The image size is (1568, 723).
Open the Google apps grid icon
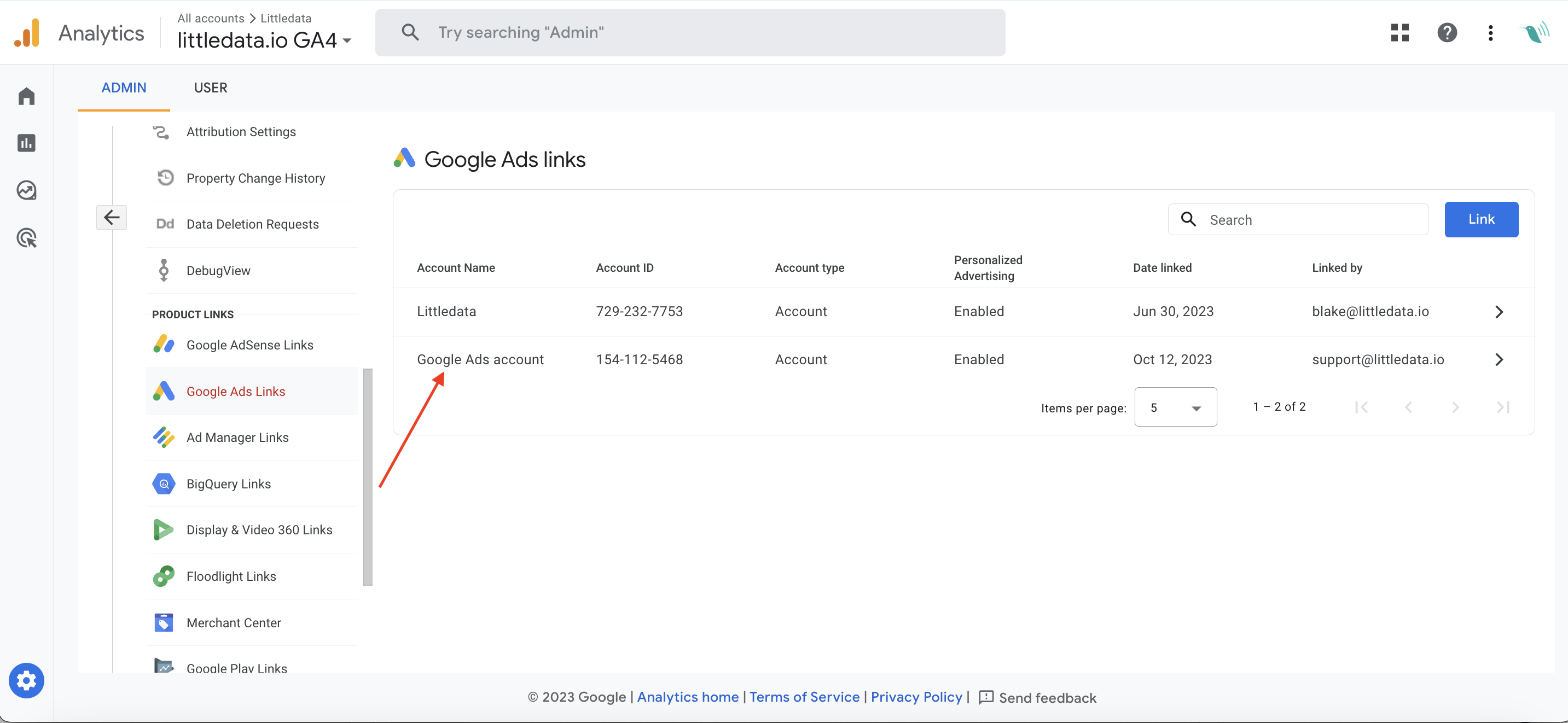point(1400,32)
